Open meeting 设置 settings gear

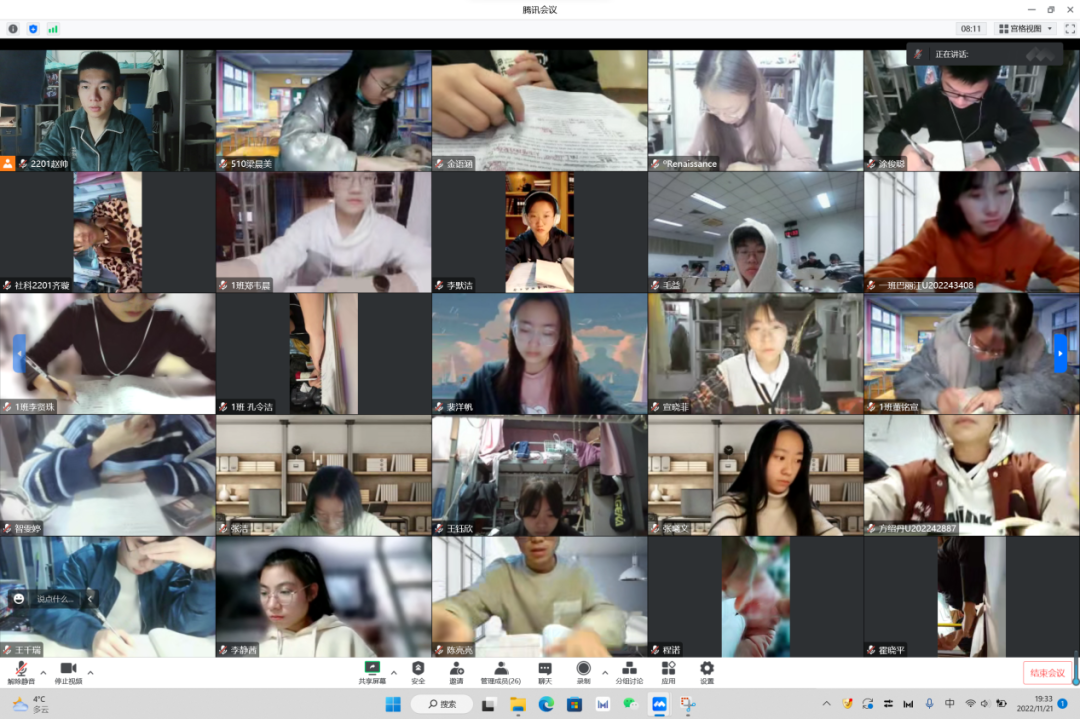(x=707, y=671)
